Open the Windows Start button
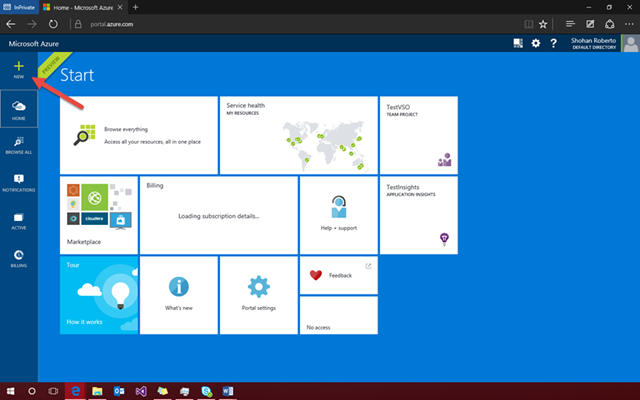The image size is (640, 400). 11,391
